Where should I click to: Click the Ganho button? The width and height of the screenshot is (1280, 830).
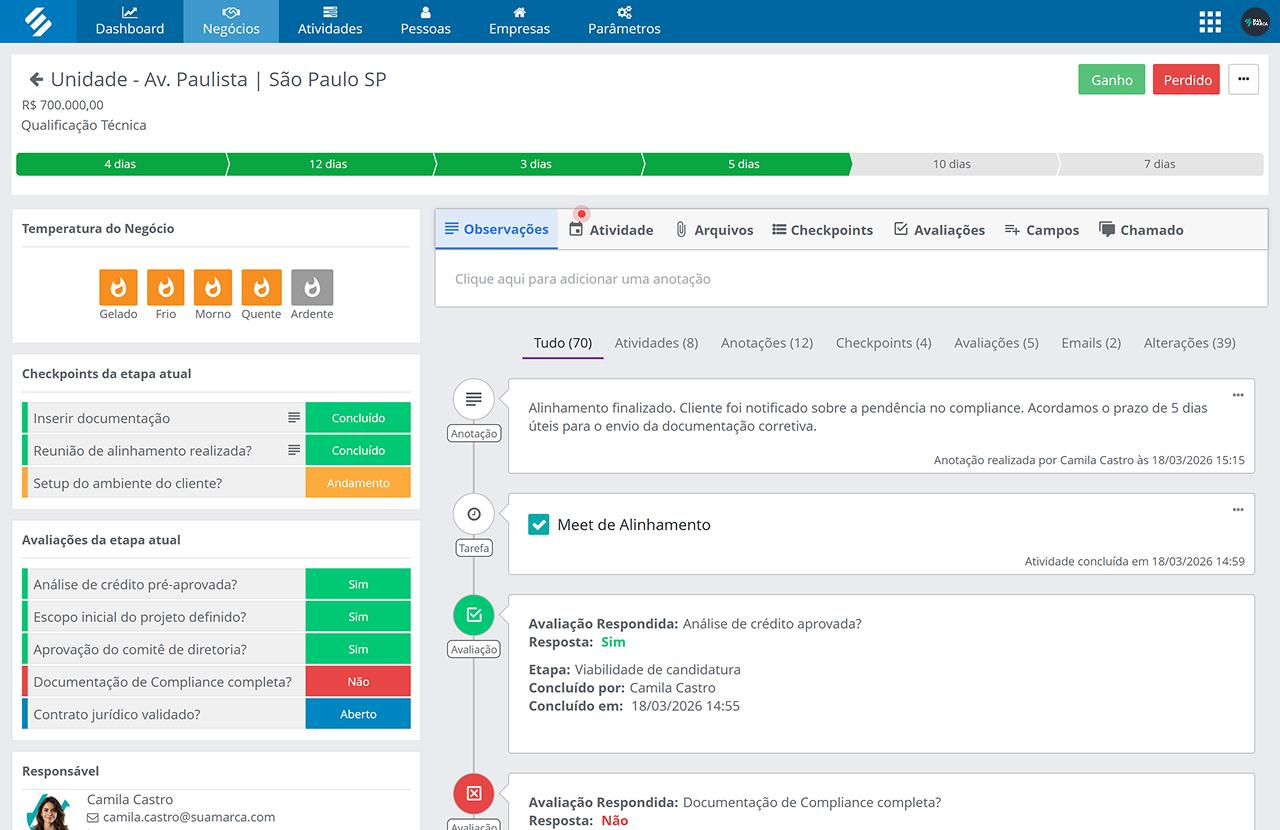[x=1111, y=78]
